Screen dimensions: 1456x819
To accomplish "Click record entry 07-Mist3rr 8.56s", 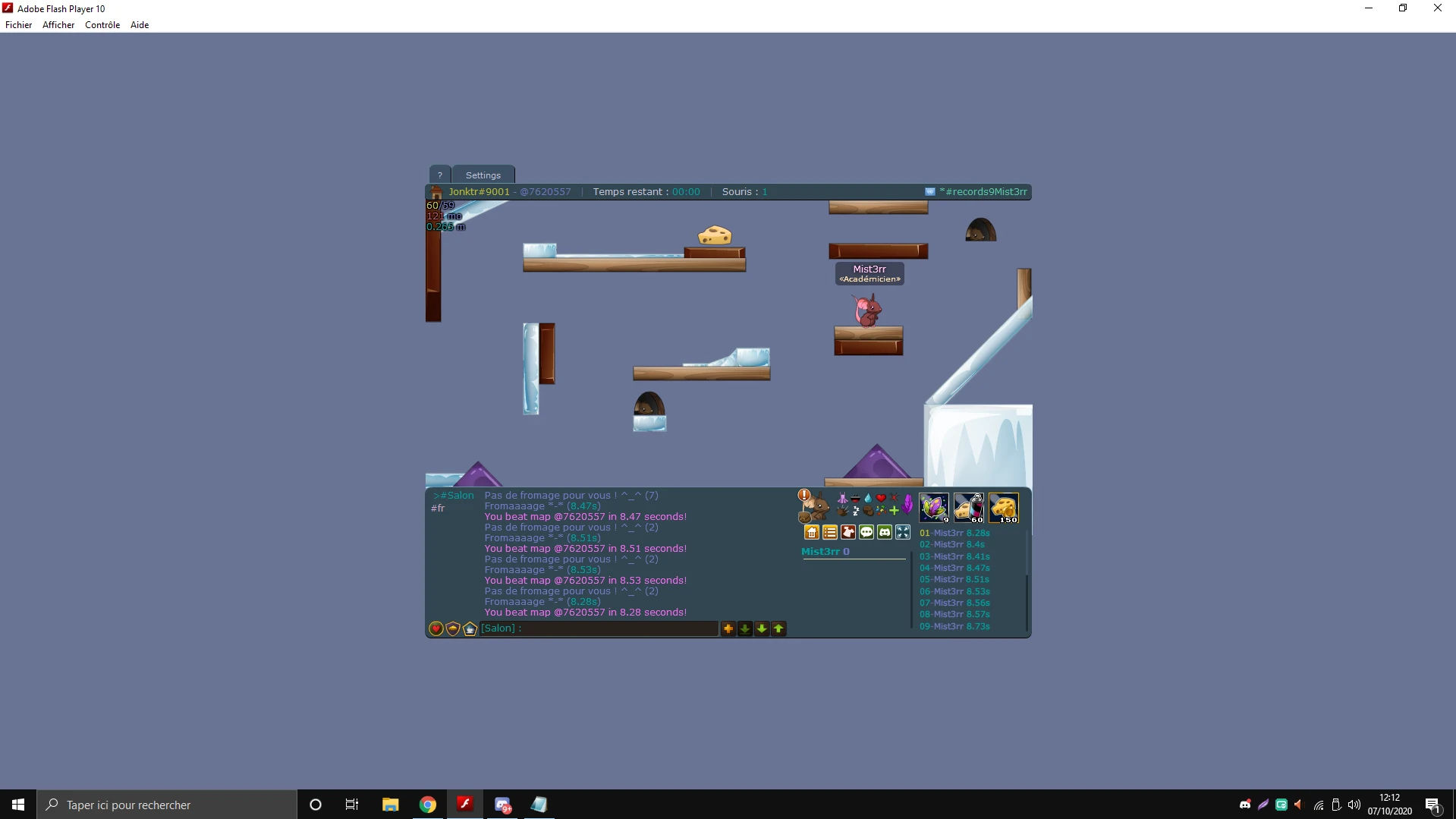I will (x=954, y=603).
